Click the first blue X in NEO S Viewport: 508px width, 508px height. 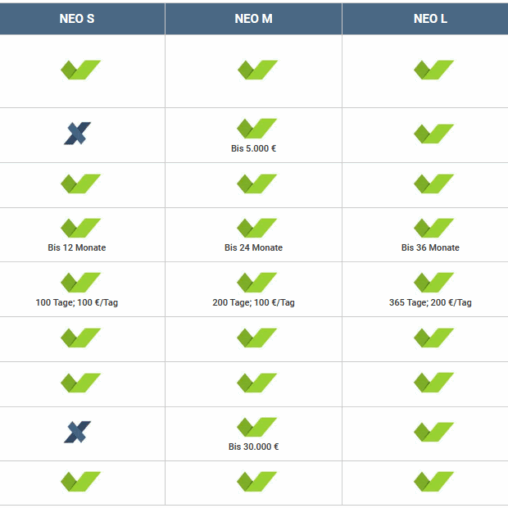tap(77, 133)
